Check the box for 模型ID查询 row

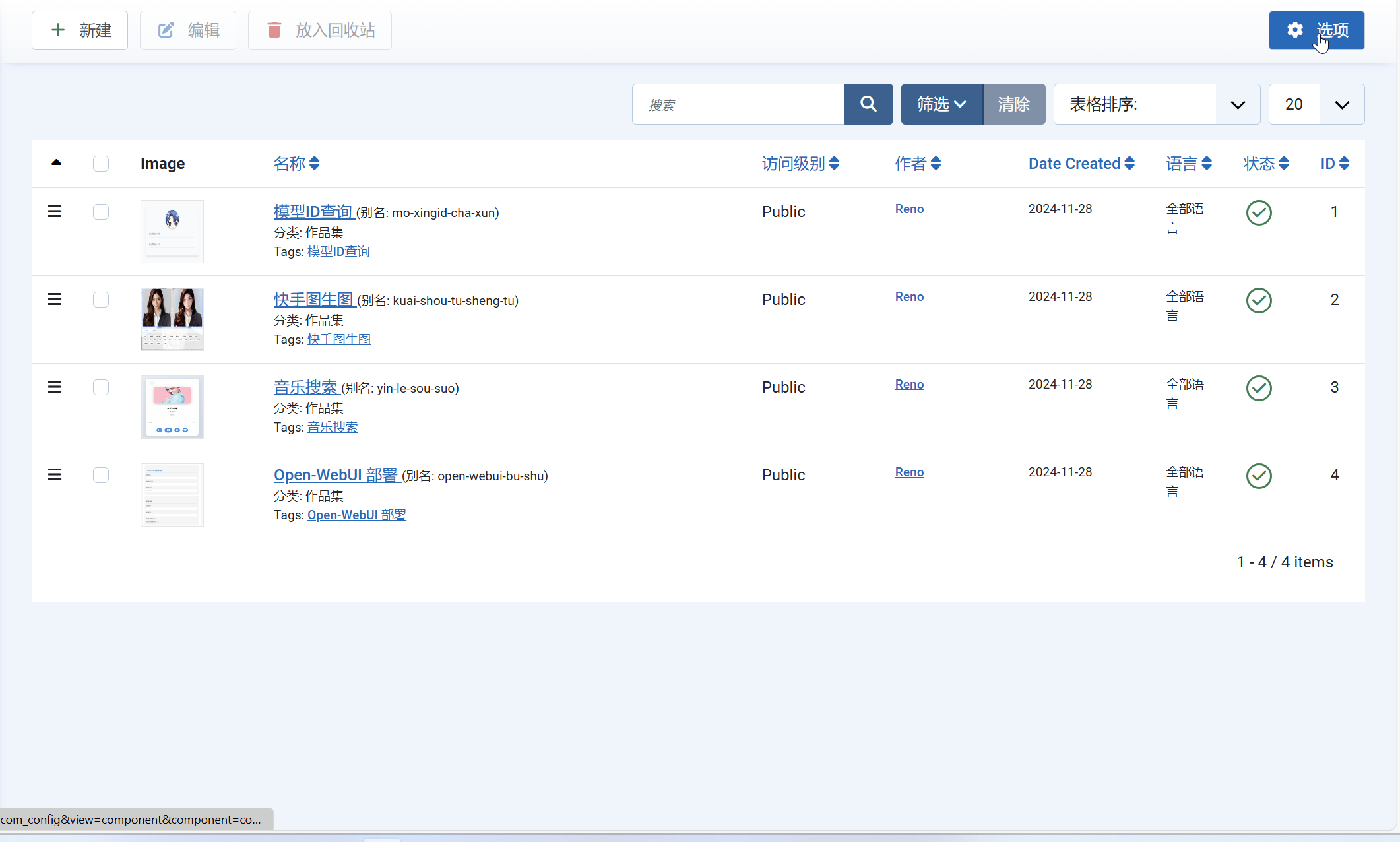click(101, 212)
